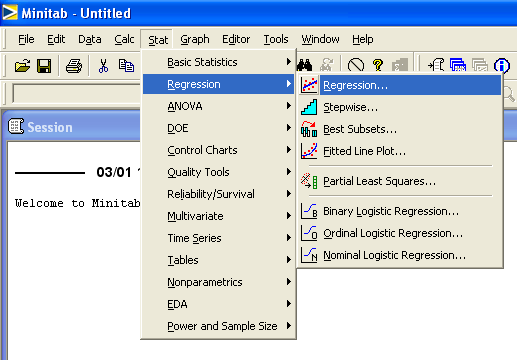The width and height of the screenshot is (517, 360).
Task: Click the Cut scissors icon
Action: click(x=103, y=66)
